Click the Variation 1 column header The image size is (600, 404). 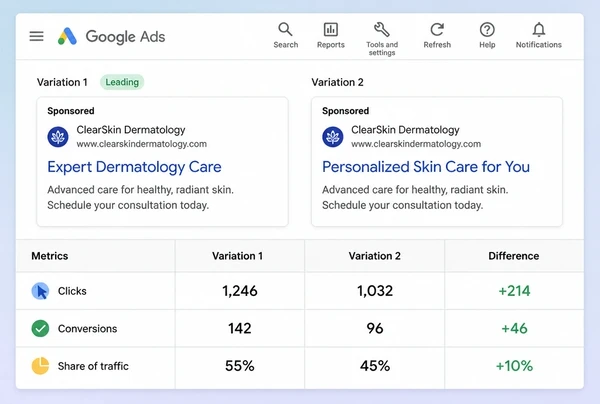click(238, 256)
